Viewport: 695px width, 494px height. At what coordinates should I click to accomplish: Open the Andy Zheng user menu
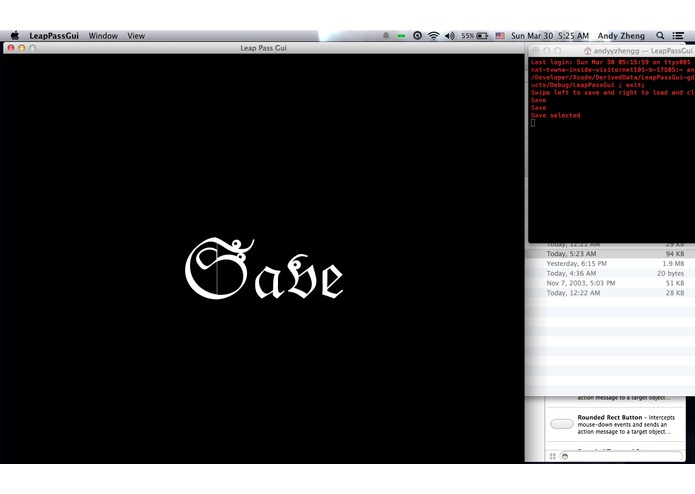pos(621,36)
